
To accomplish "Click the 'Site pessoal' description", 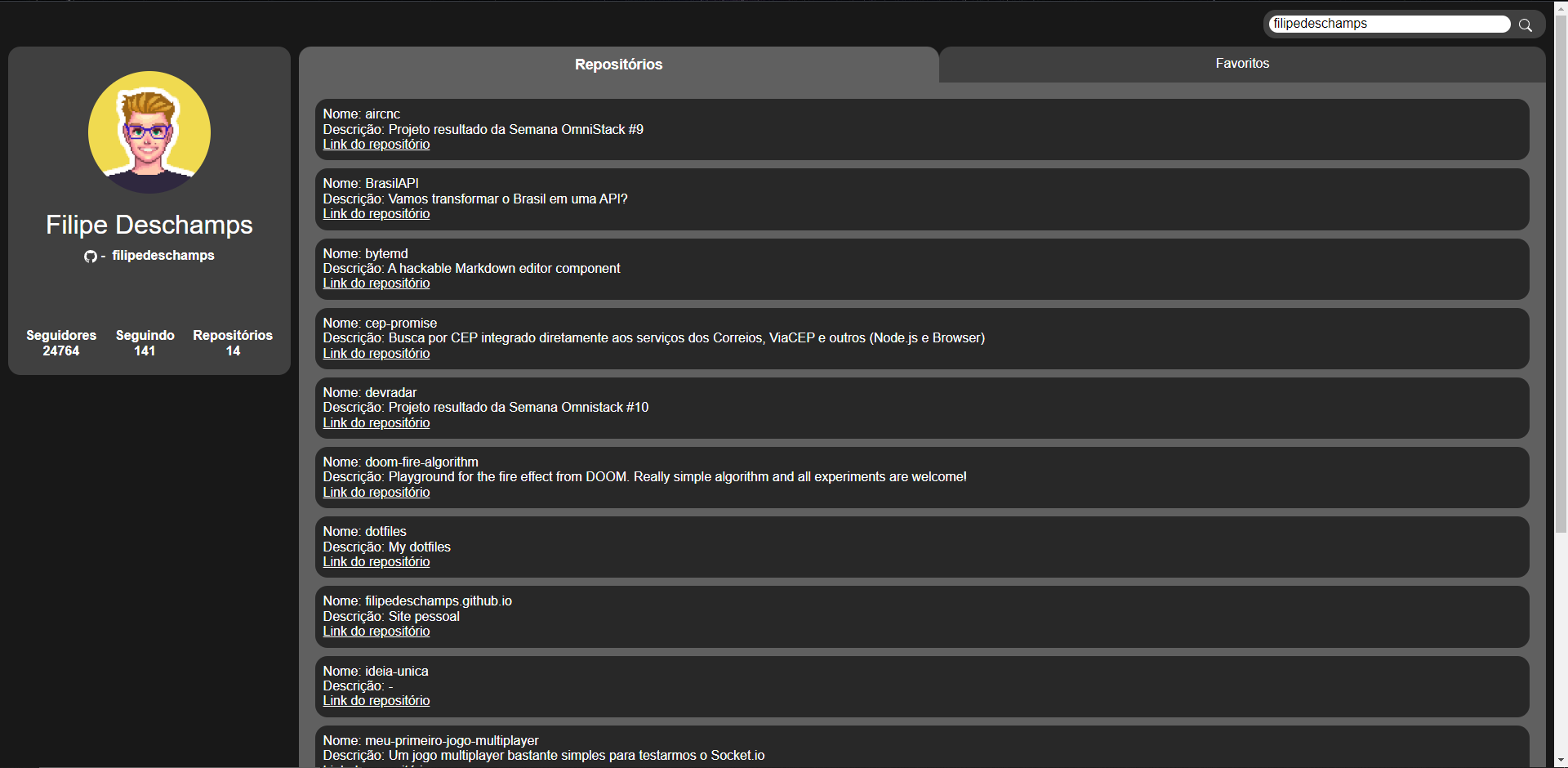I will [x=391, y=617].
